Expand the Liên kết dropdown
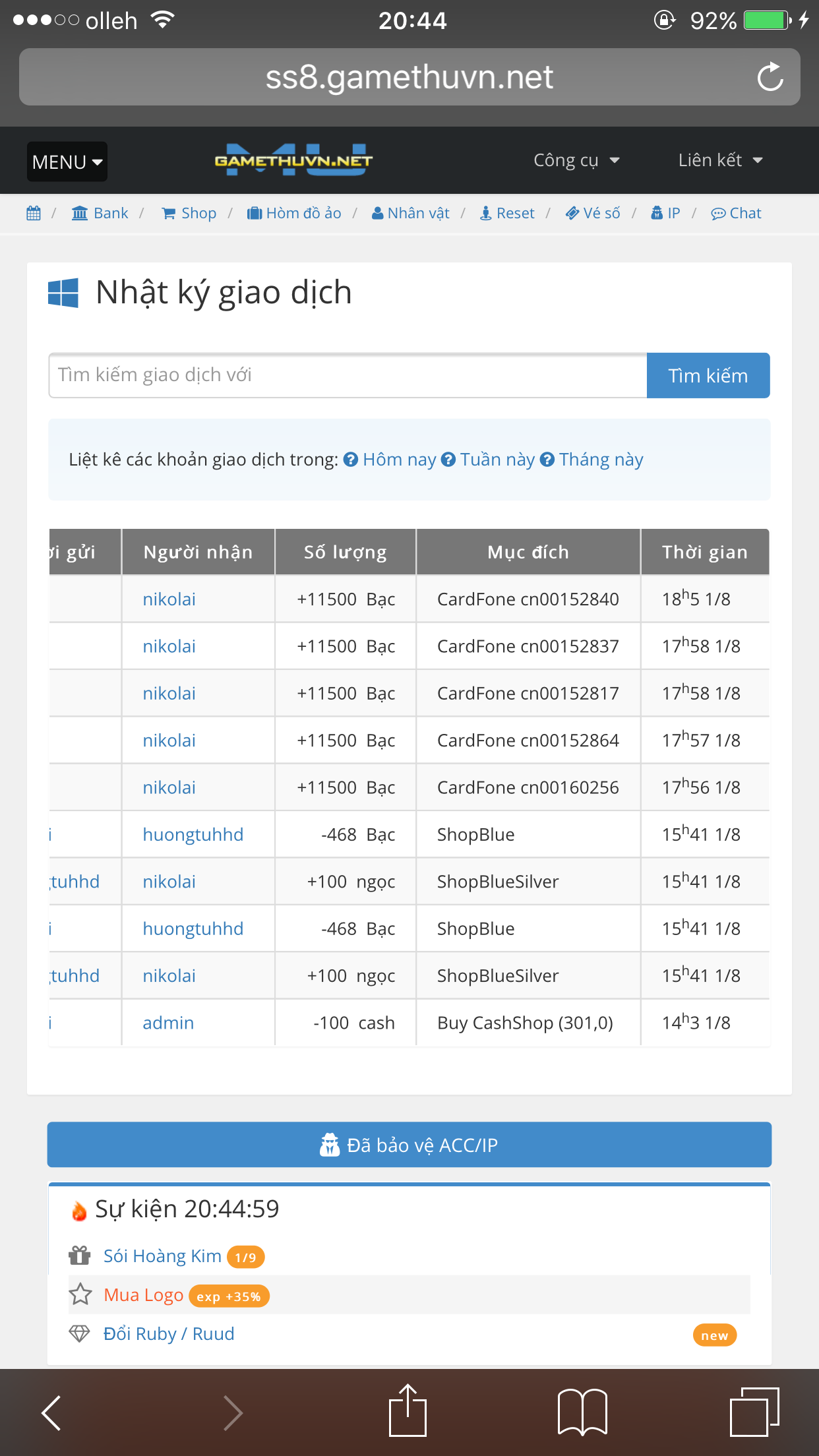819x1456 pixels. (720, 160)
